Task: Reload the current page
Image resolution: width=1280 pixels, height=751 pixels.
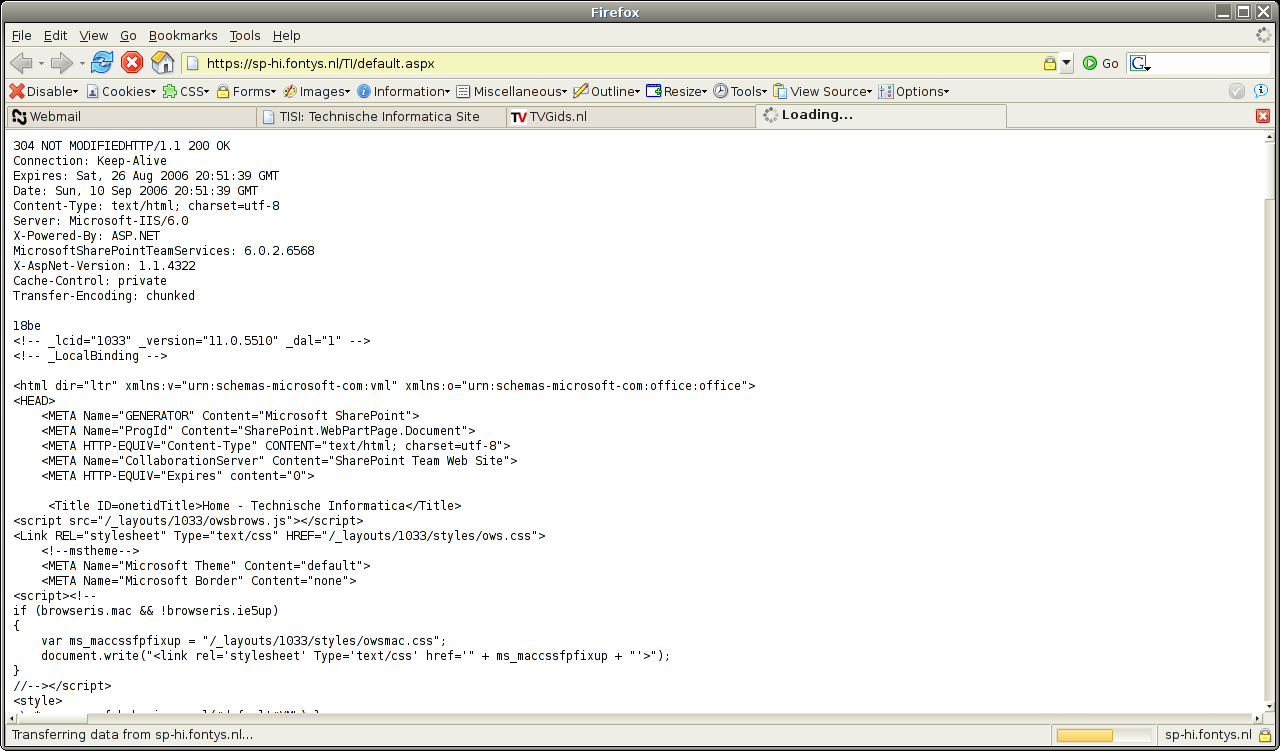Action: click(x=102, y=63)
